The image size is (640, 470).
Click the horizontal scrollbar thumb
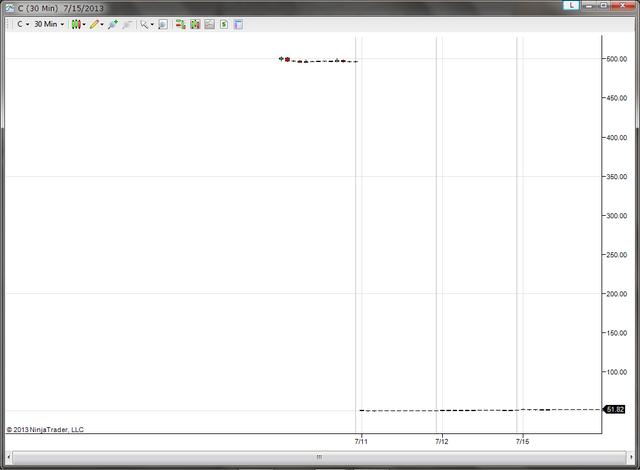pos(319,457)
